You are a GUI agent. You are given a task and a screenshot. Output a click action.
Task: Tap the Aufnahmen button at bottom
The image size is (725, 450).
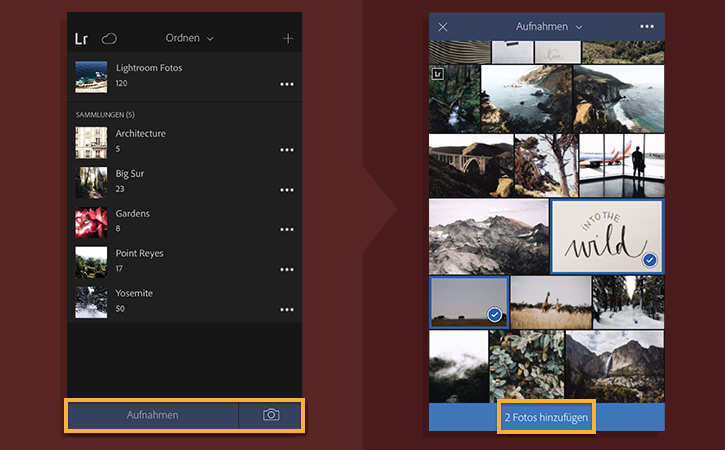pyautogui.click(x=153, y=415)
